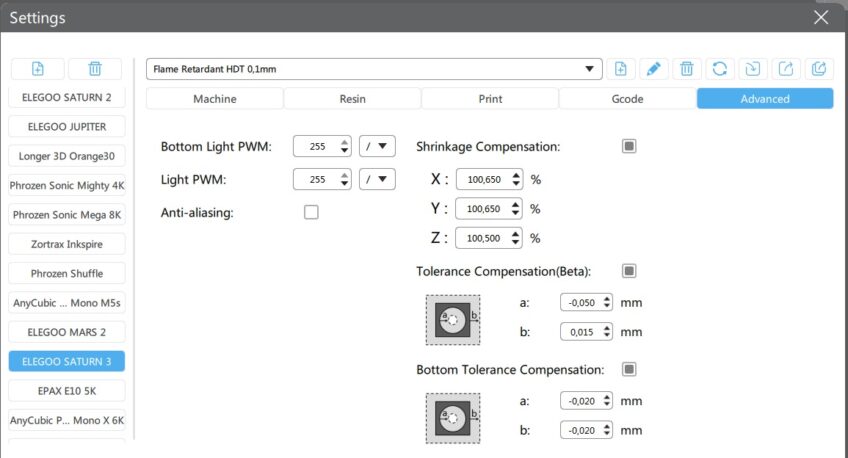Enable the Anti-aliasing checkbox
Screen dimensions: 848x458
tap(311, 212)
